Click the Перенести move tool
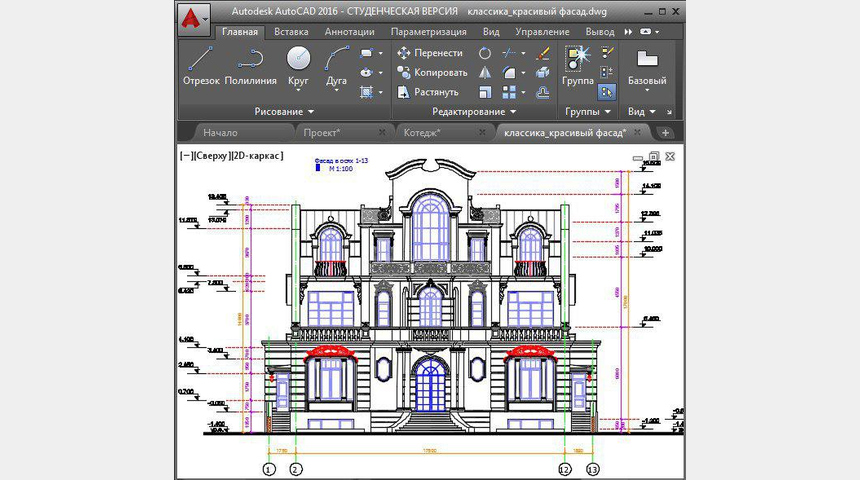The image size is (860, 480). click(430, 53)
